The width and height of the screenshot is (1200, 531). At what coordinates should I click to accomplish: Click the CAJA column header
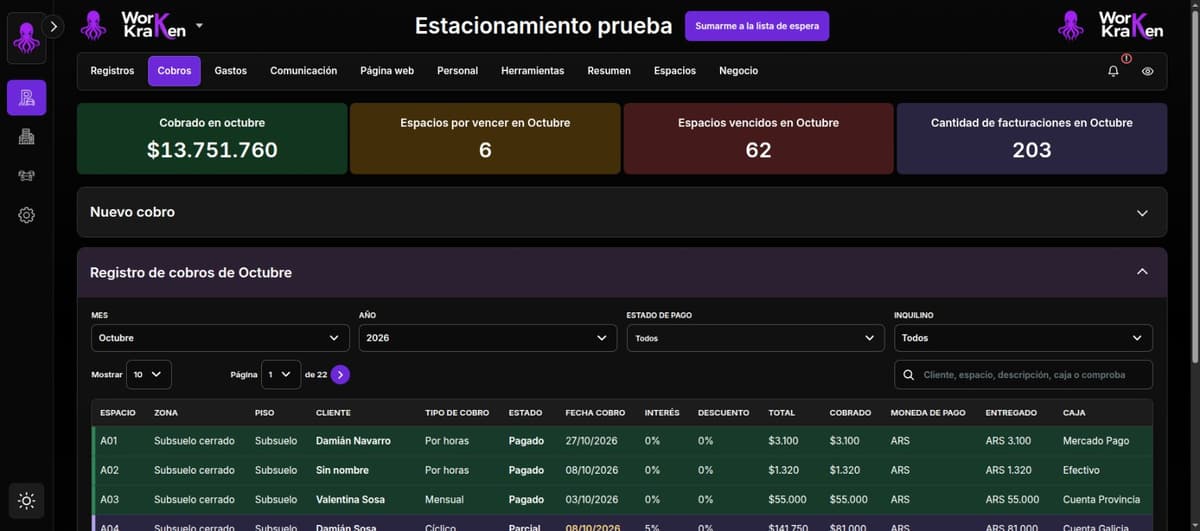[1074, 413]
